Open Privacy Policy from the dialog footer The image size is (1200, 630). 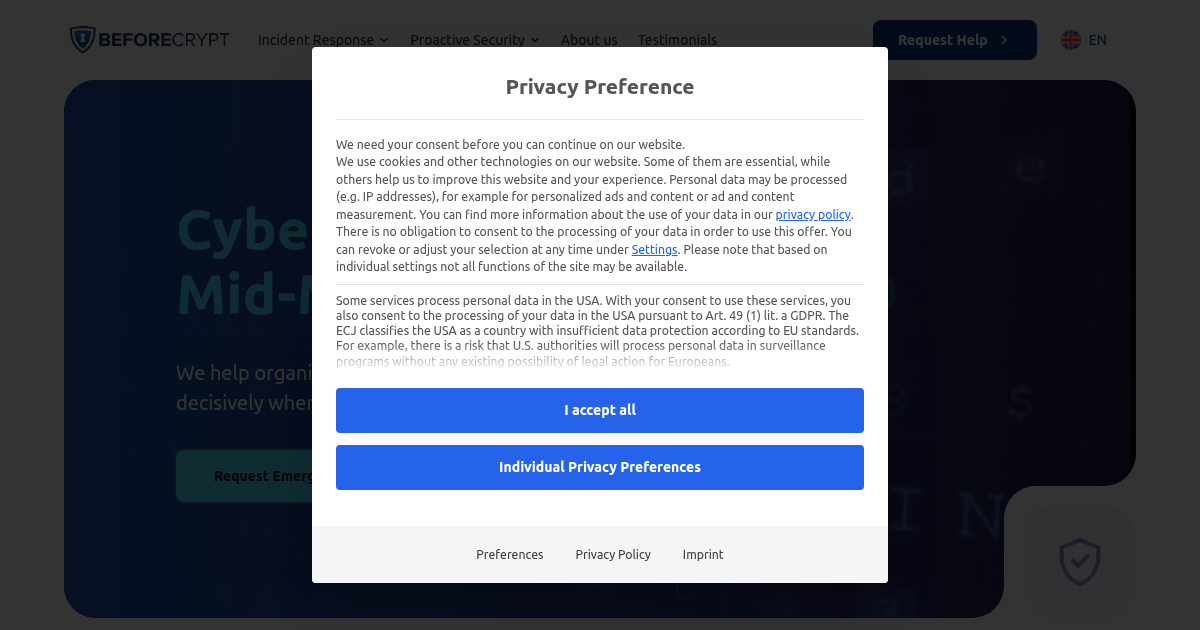[x=613, y=554]
